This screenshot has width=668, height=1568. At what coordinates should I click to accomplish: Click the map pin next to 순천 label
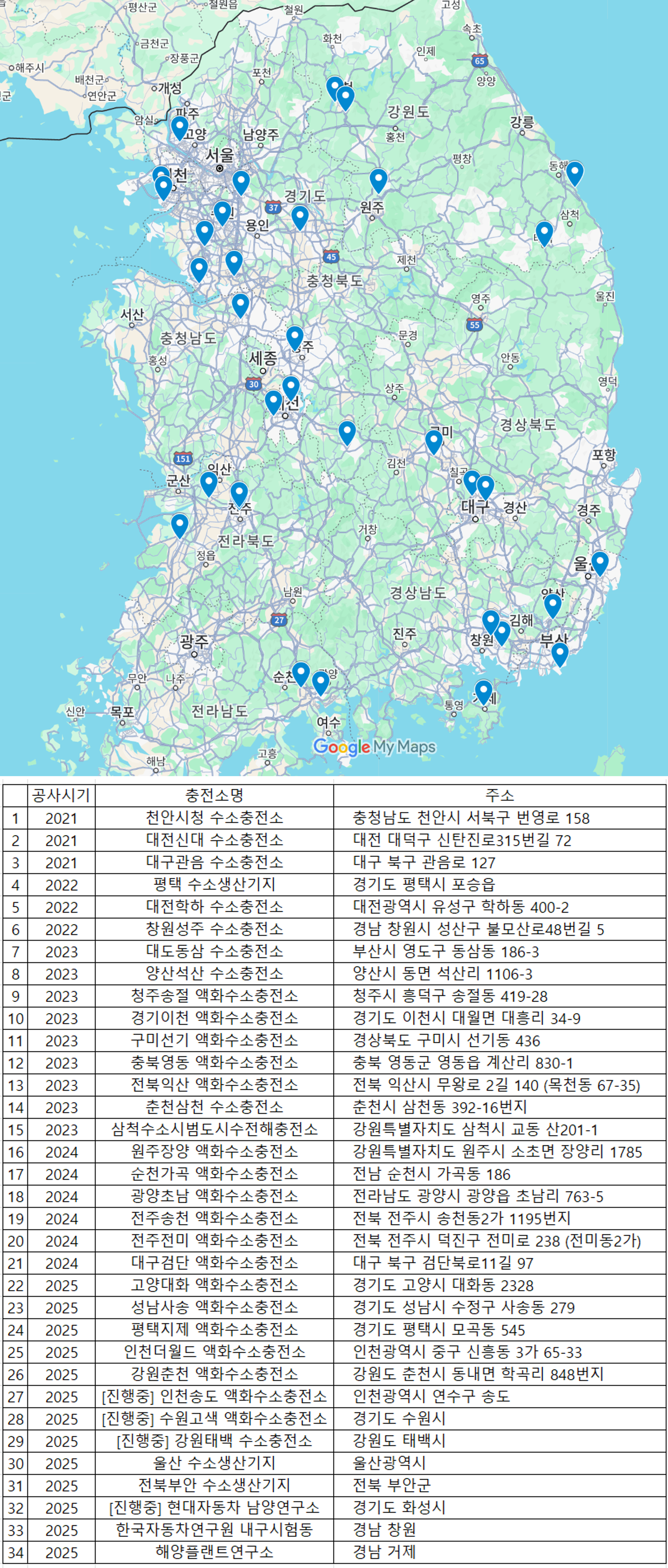[x=301, y=674]
